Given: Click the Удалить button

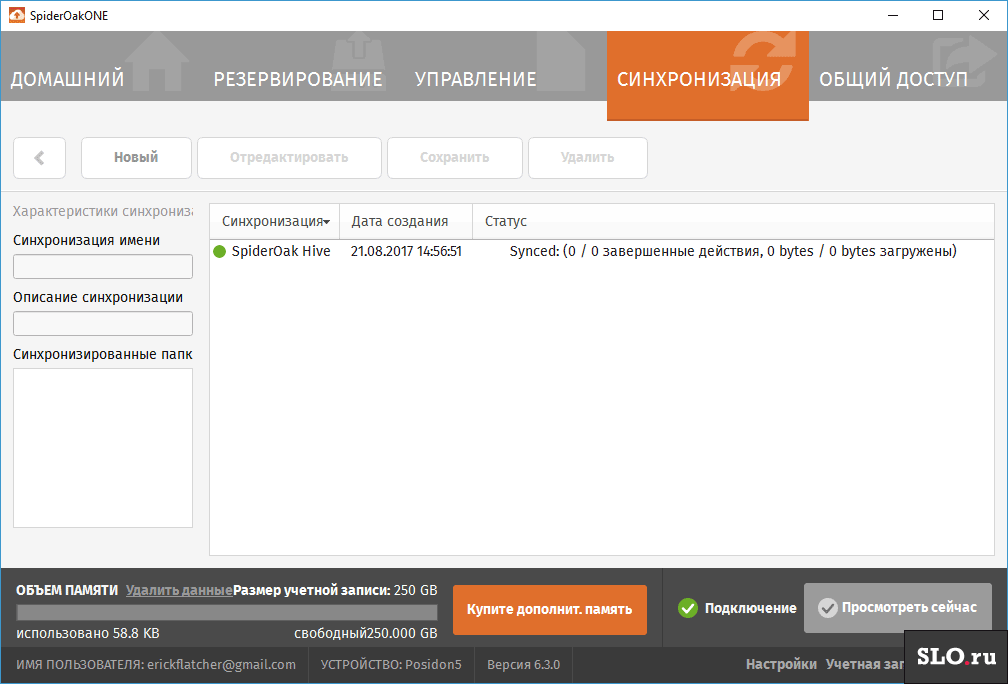Looking at the screenshot, I should 588,158.
